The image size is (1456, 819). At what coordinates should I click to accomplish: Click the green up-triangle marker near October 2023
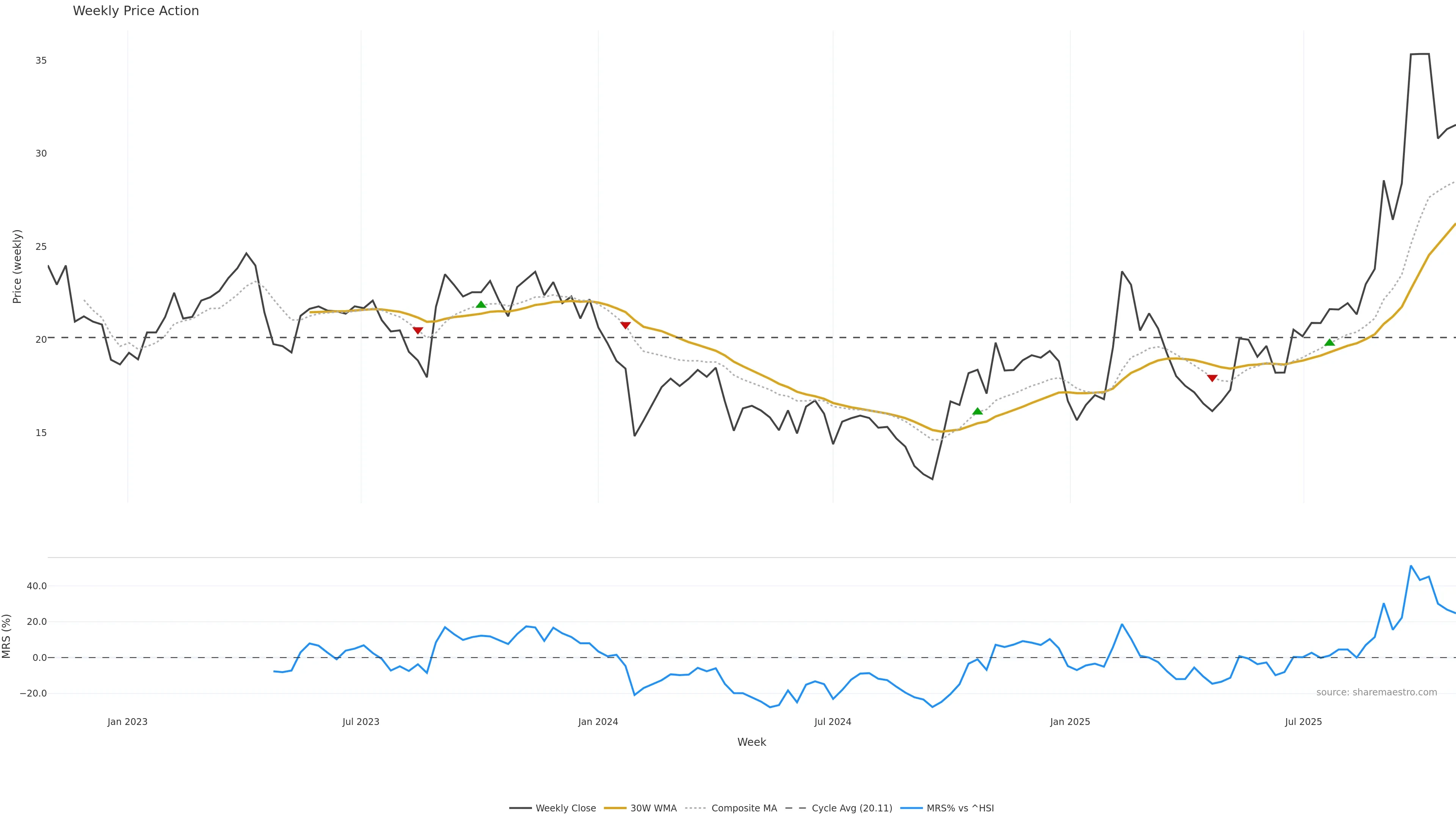[x=481, y=304]
